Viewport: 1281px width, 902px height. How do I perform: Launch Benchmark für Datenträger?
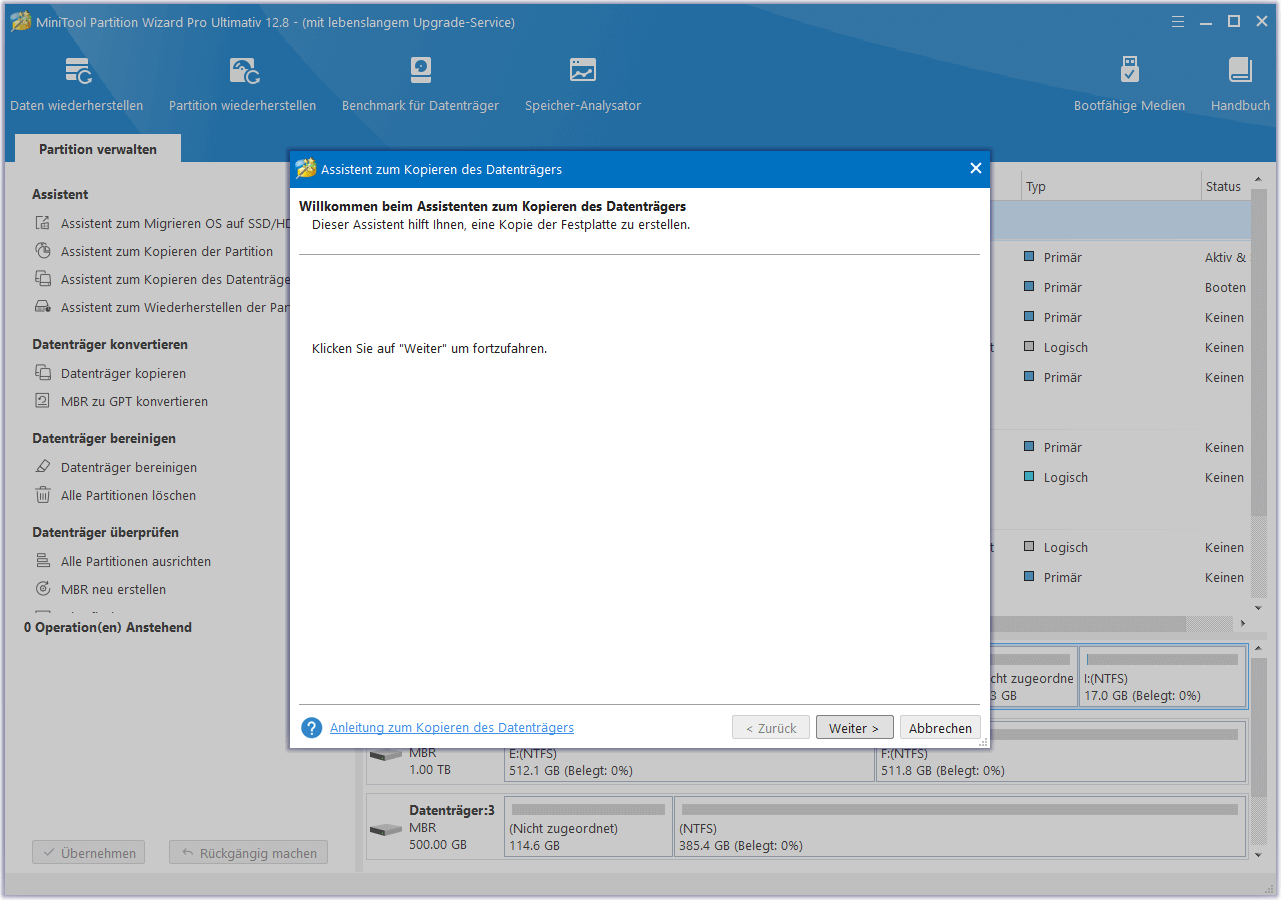(x=421, y=84)
